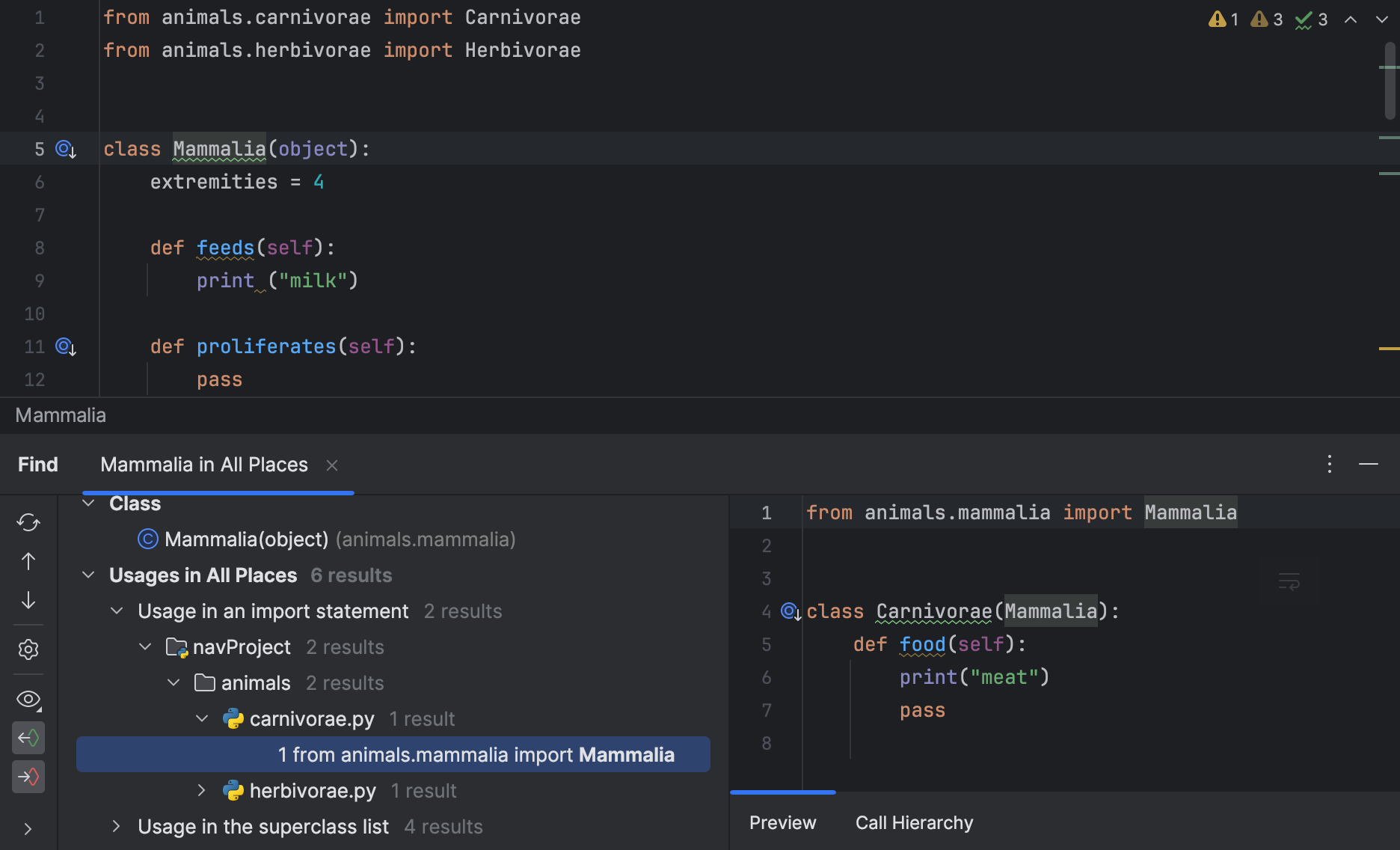This screenshot has width=1400, height=850.
Task: Select the import Mammalia search result
Action: [x=476, y=754]
